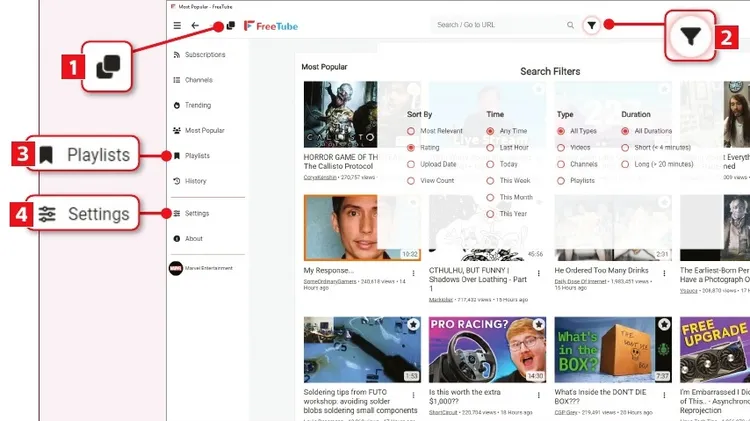Open the Markiplier channel link
The height and width of the screenshot is (421, 750).
point(441,300)
